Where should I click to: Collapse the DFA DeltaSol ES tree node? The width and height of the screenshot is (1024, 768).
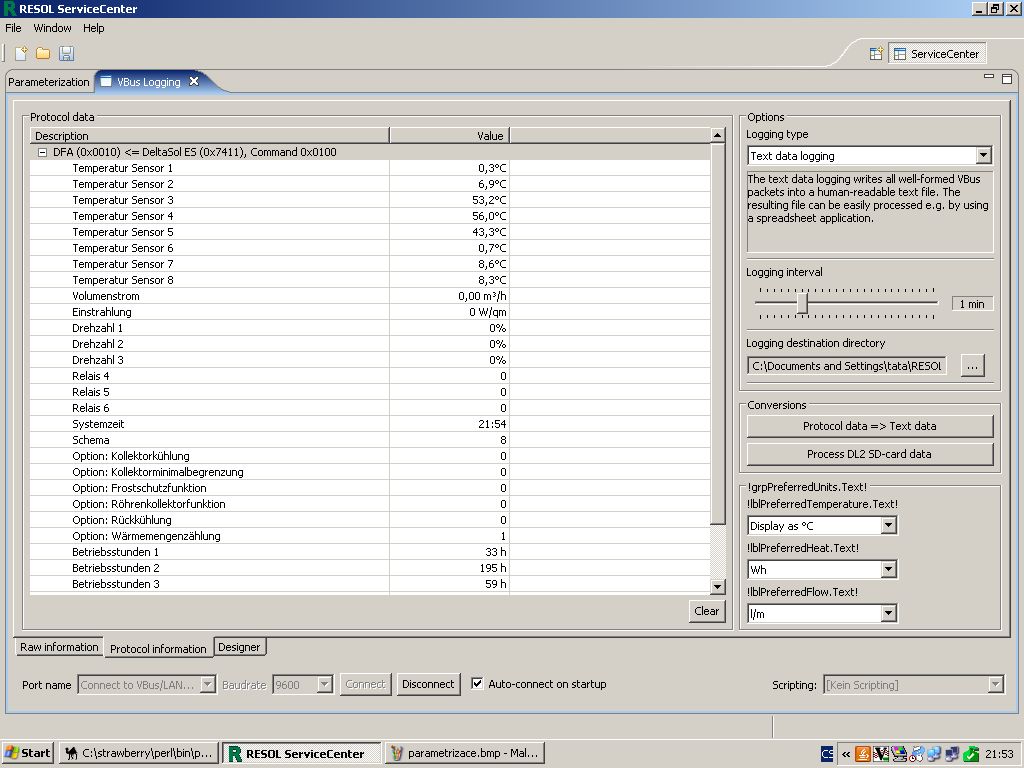[x=42, y=152]
